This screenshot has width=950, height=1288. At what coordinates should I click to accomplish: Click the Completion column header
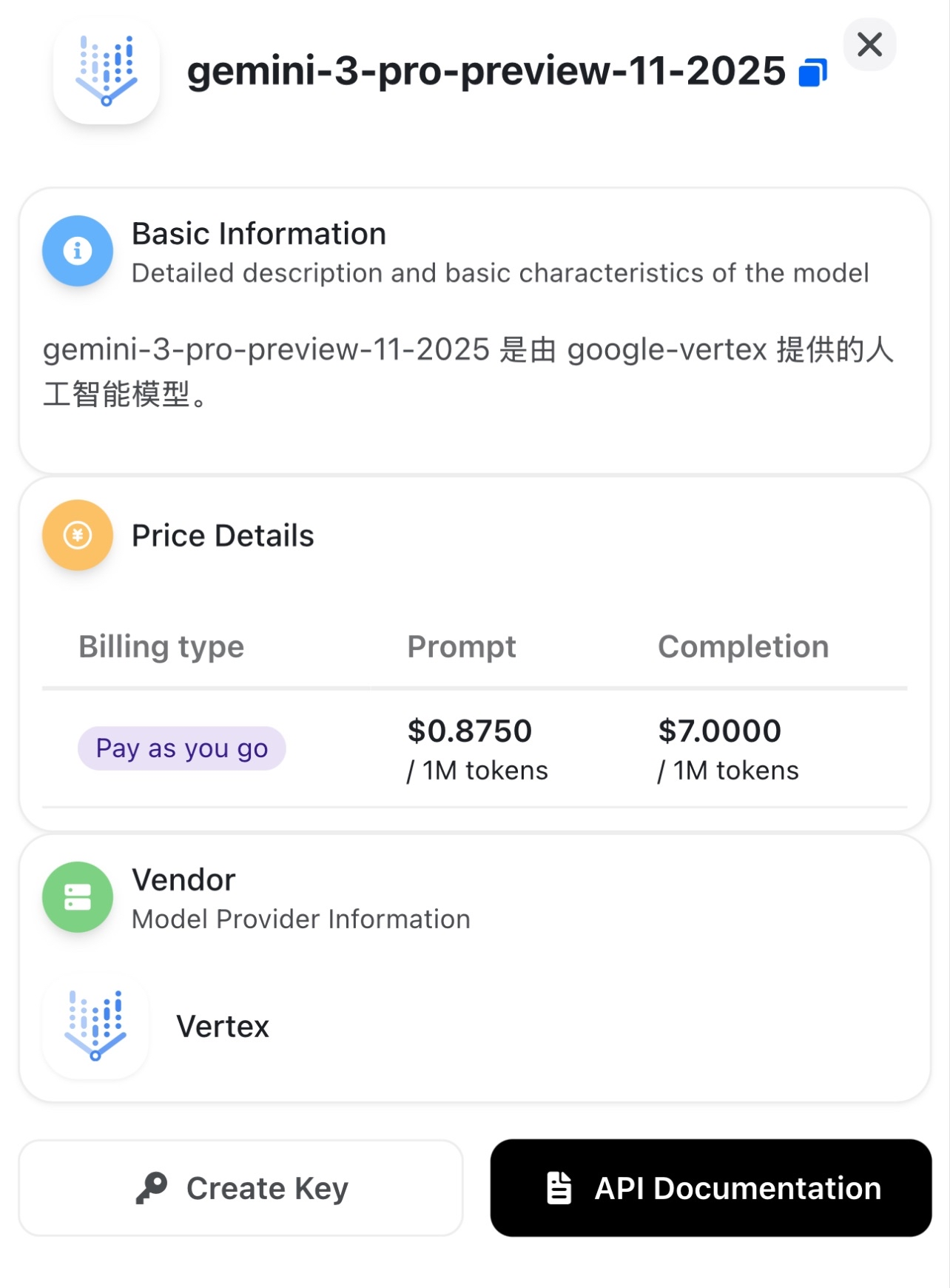pos(743,646)
